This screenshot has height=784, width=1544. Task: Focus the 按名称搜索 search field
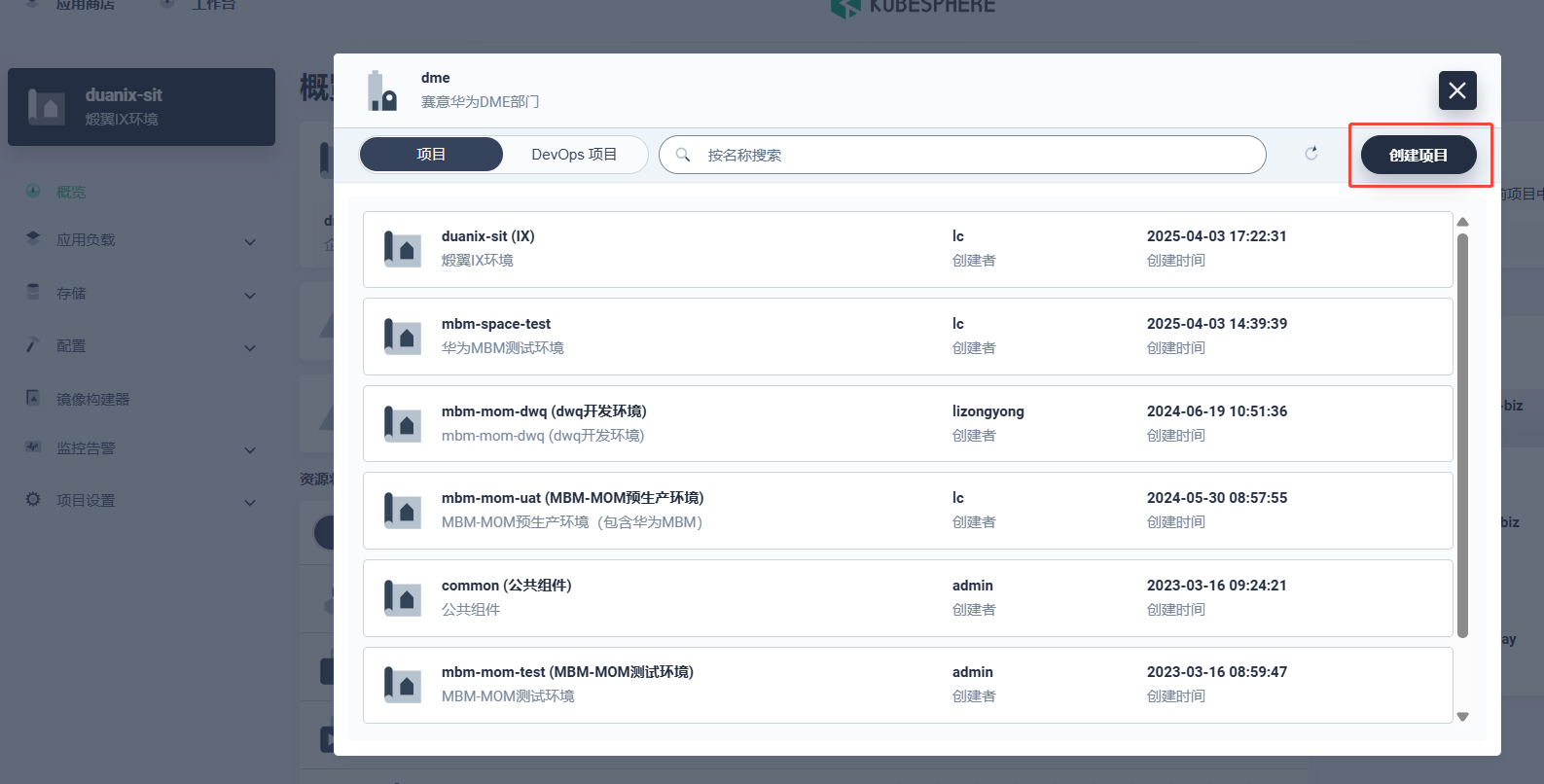click(x=973, y=155)
